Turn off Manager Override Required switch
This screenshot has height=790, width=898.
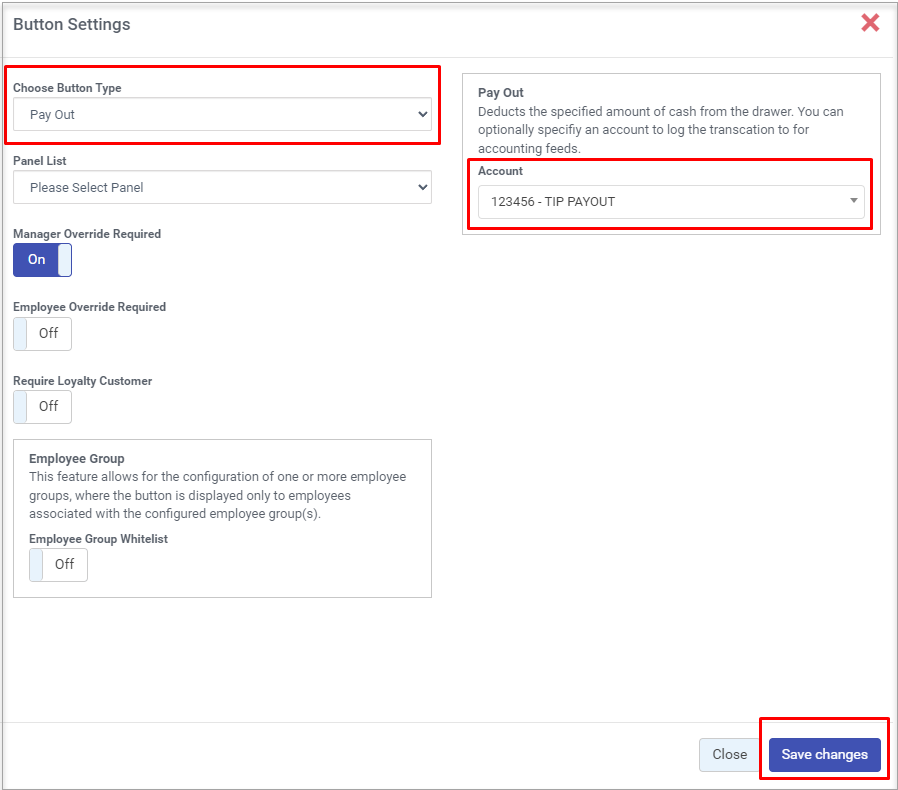(x=42, y=260)
